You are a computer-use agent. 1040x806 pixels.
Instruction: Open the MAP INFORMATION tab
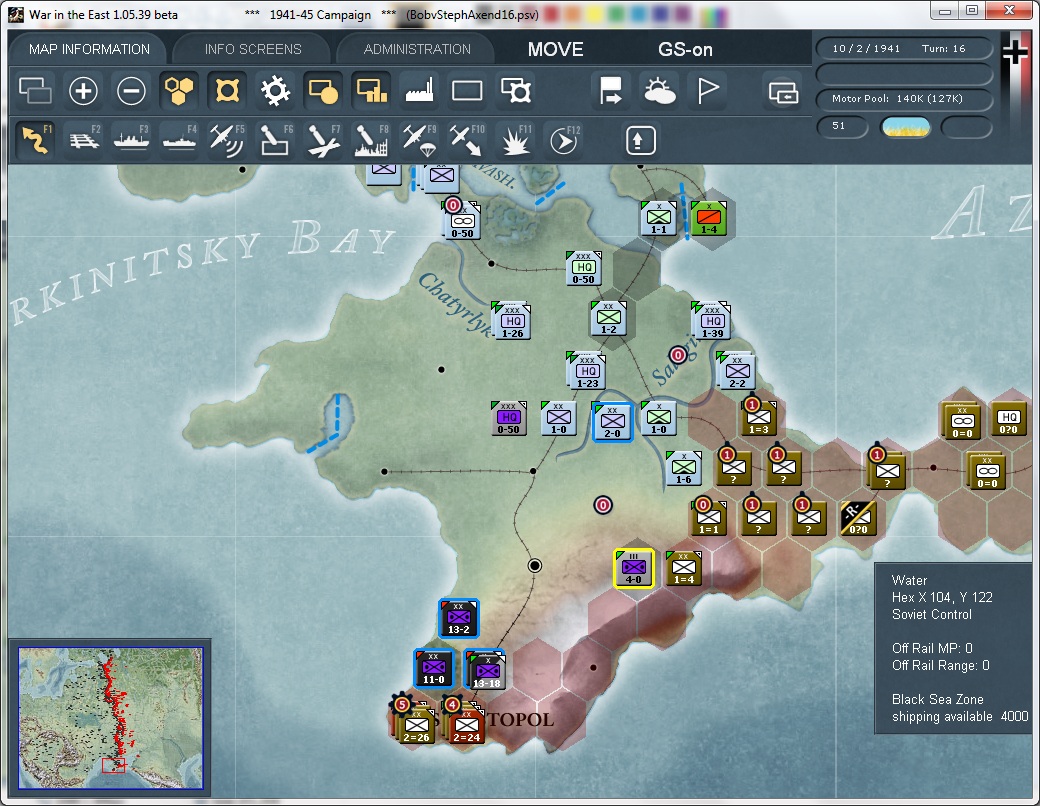89,49
